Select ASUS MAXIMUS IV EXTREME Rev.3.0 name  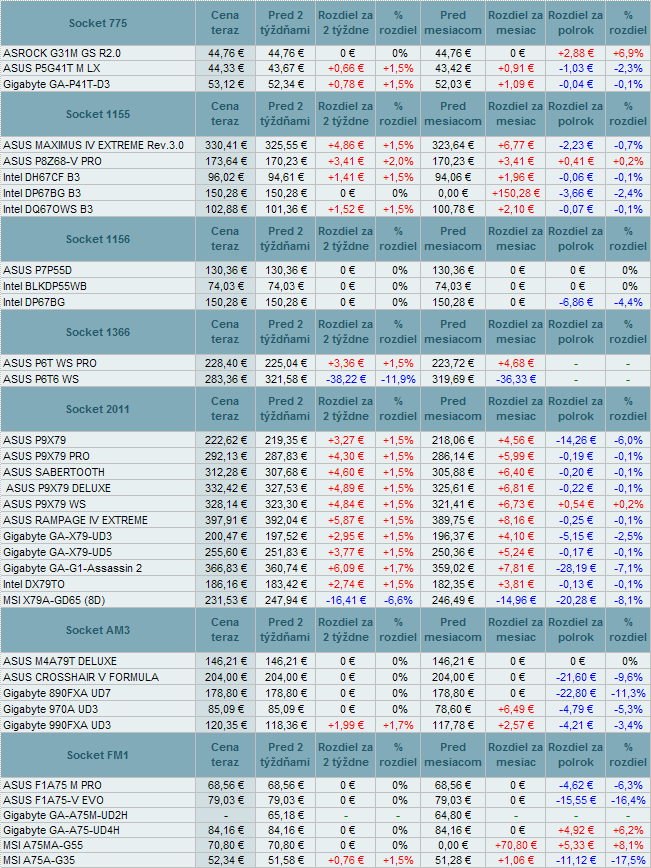94,145
